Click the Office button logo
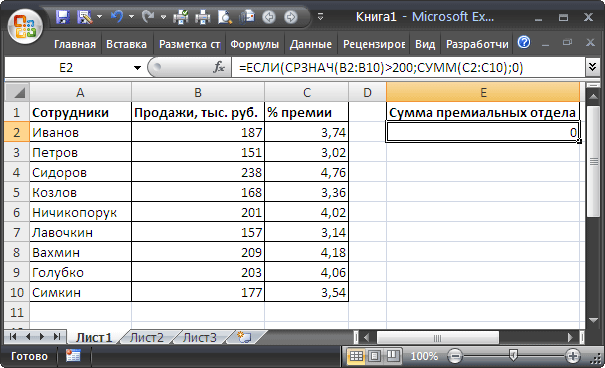The width and height of the screenshot is (605, 368). 25,26
